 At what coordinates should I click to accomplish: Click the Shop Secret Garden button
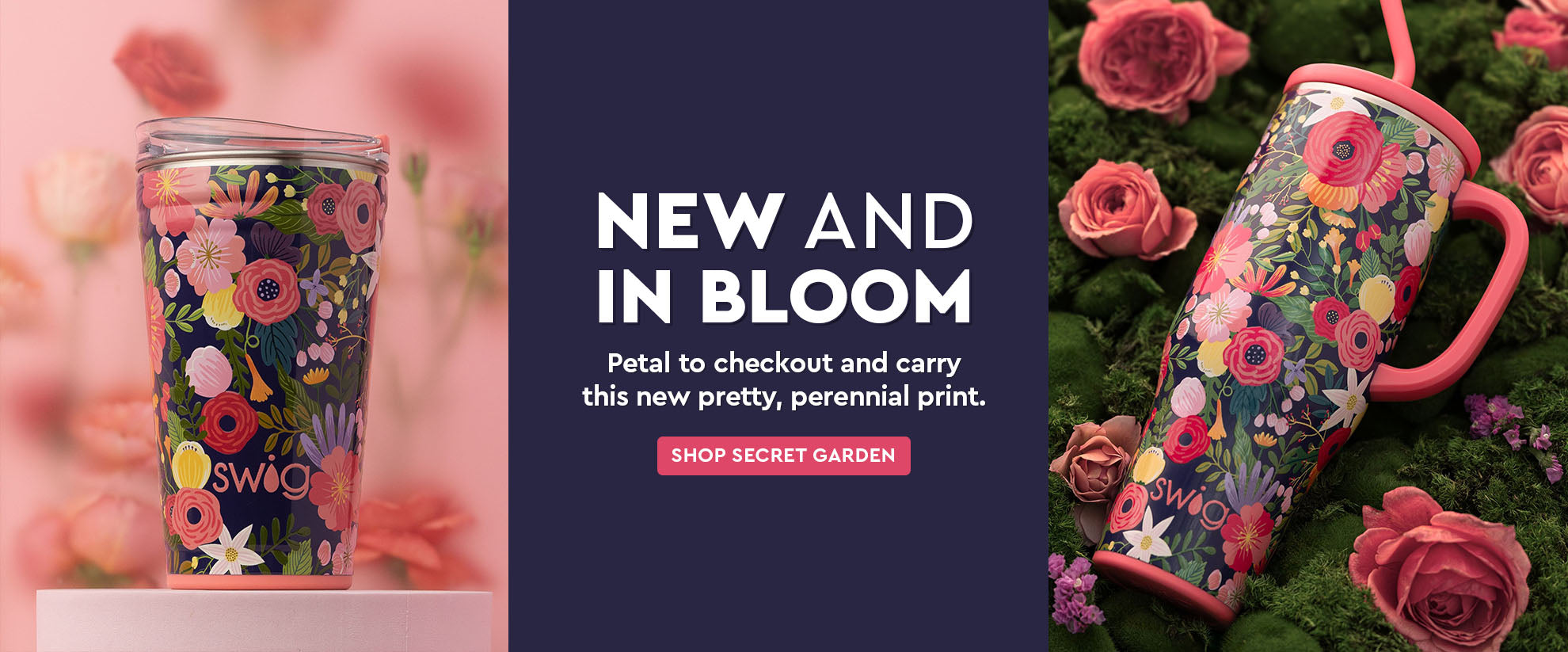[x=783, y=456]
